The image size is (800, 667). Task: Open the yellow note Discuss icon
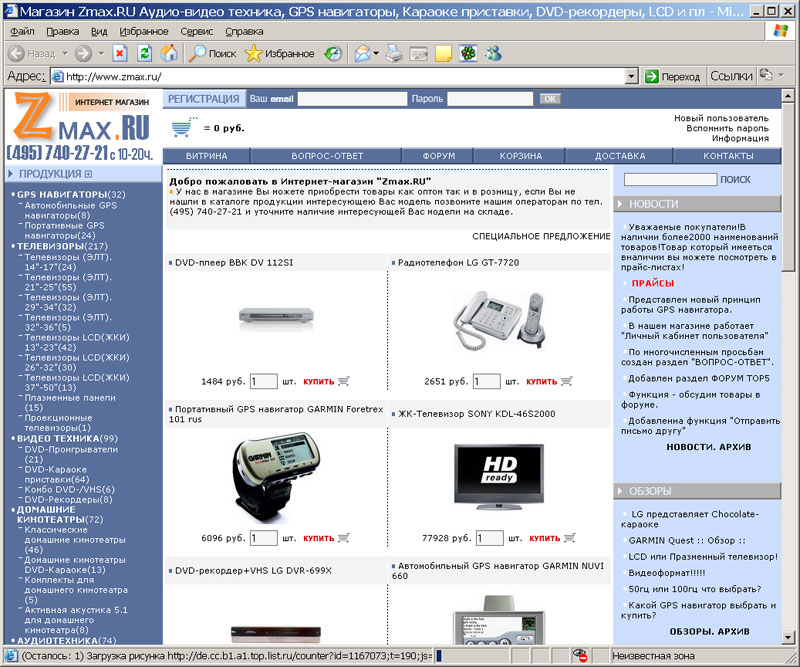pos(443,53)
